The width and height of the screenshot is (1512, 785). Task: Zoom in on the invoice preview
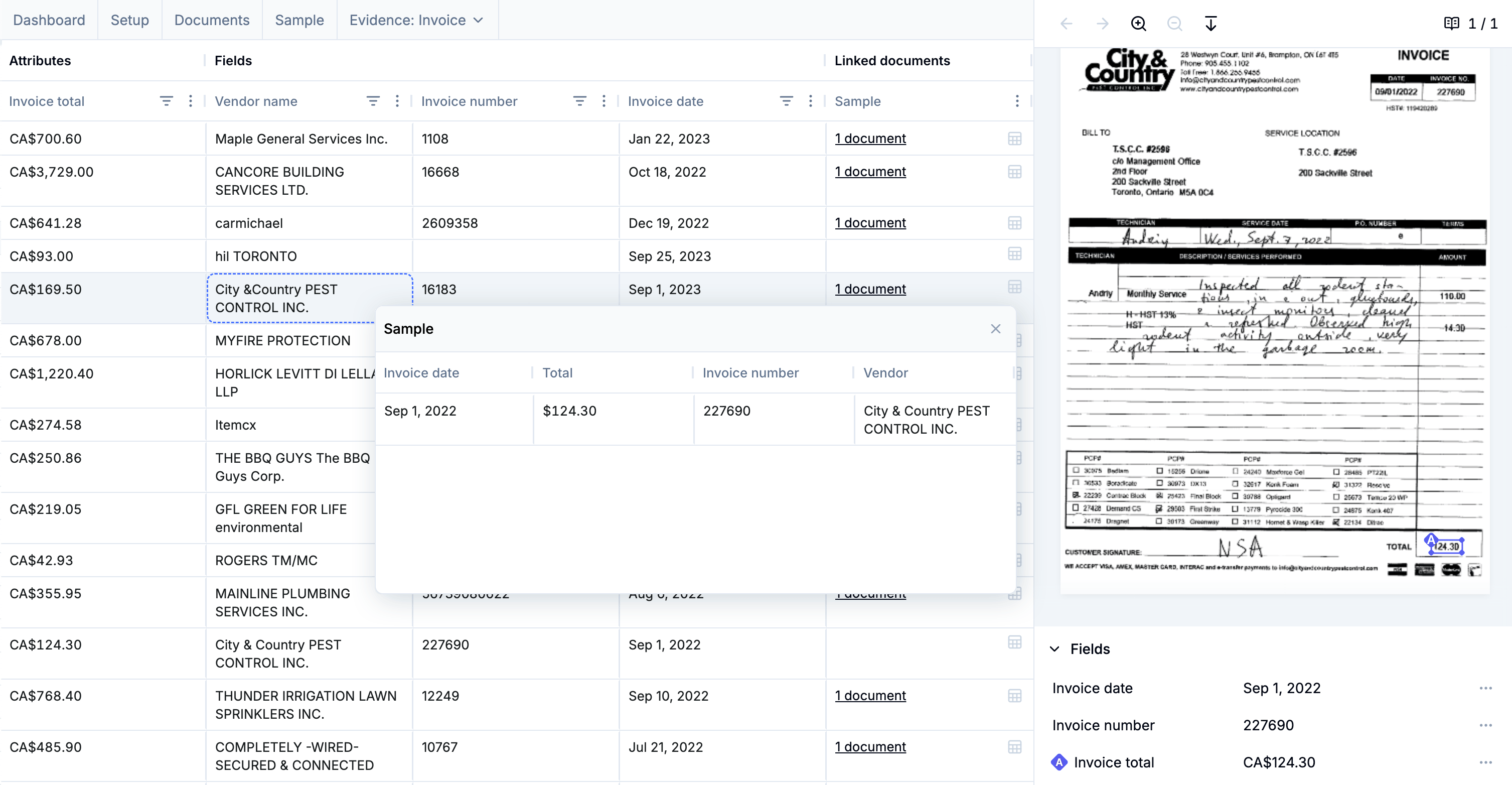1138,24
